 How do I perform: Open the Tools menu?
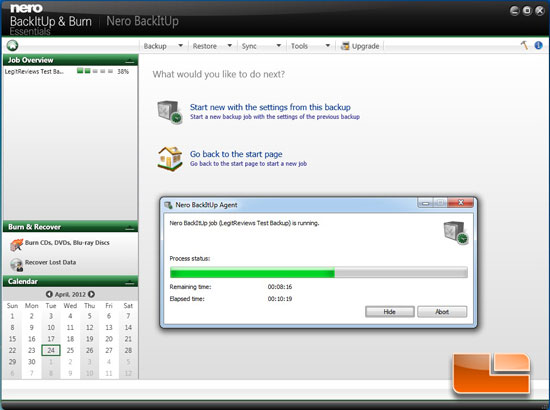[x=299, y=46]
